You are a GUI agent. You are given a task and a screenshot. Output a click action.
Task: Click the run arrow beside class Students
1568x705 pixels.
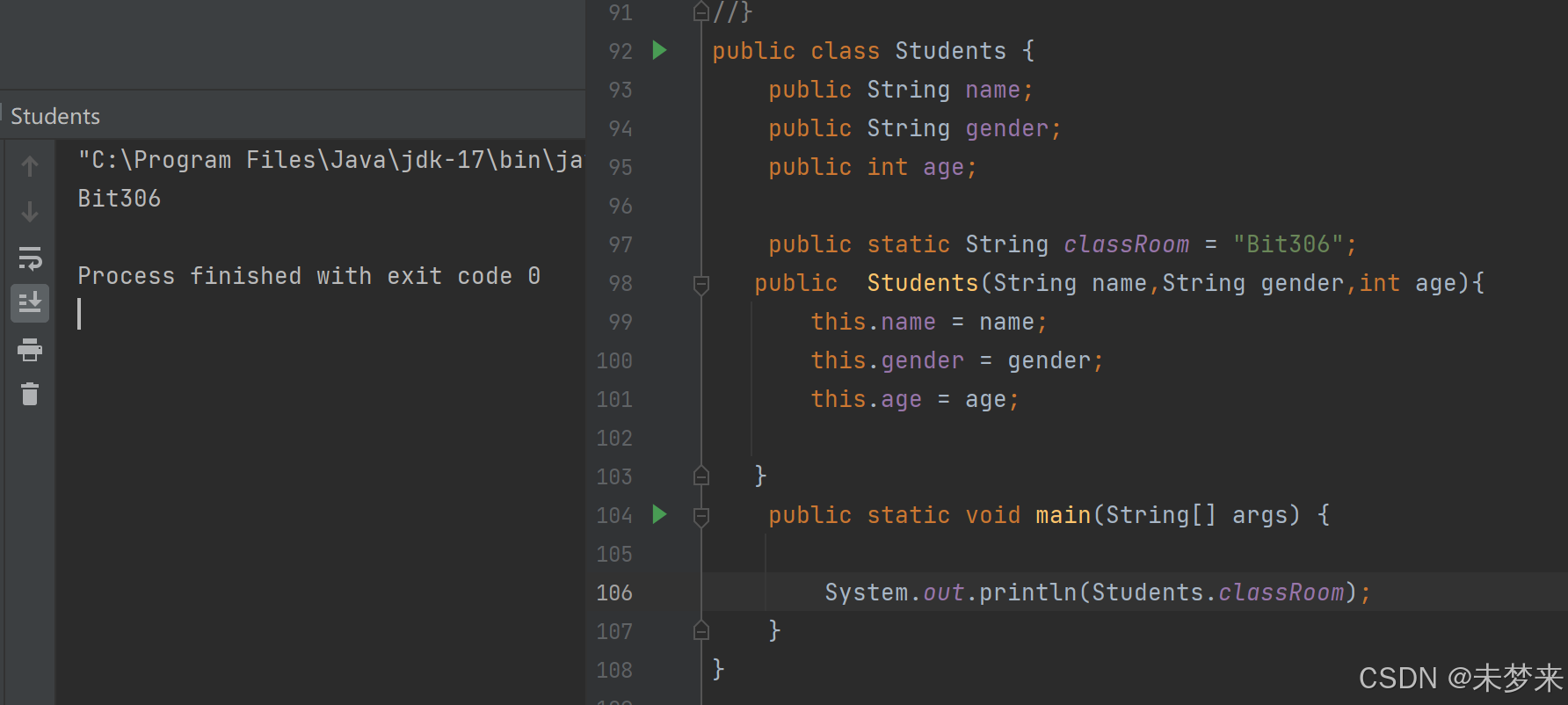[660, 50]
